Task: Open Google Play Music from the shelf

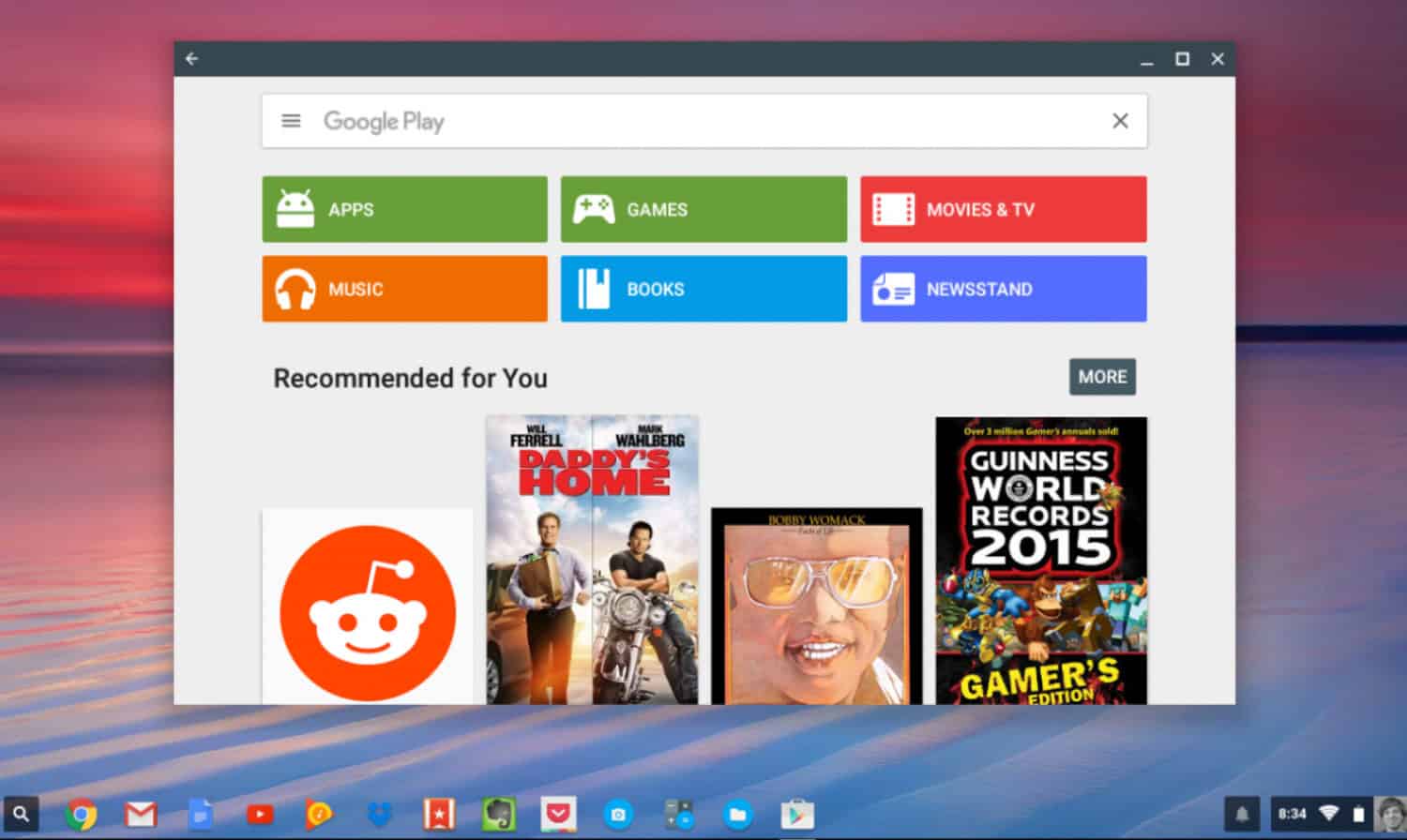Action: point(319,815)
